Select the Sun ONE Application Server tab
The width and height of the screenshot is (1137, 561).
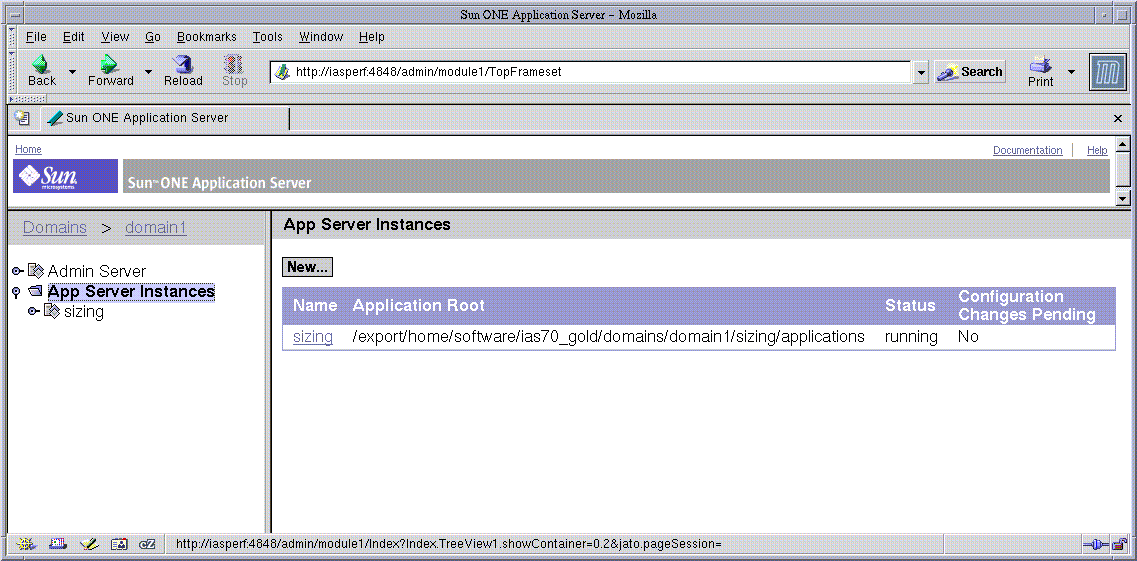pos(165,118)
